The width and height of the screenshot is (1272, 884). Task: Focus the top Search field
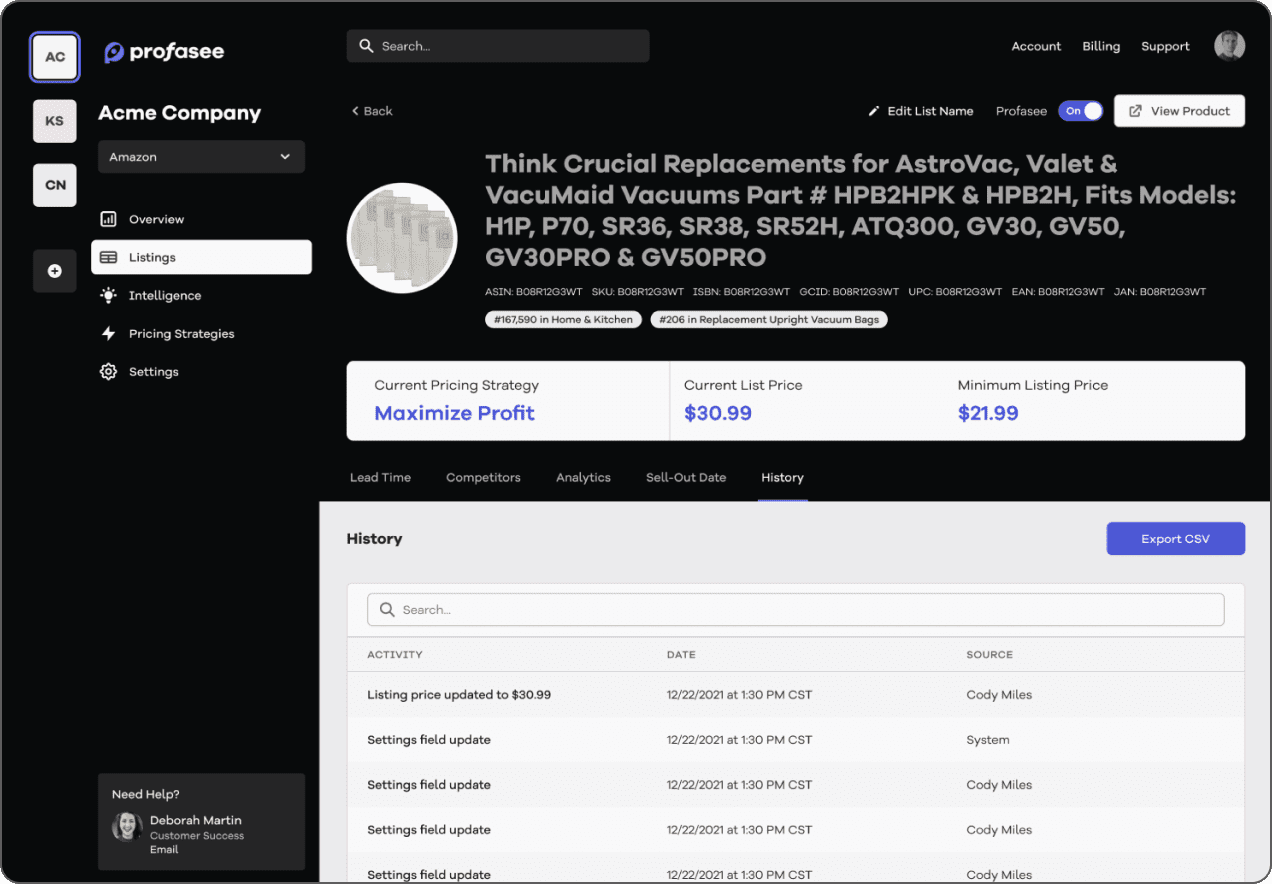click(x=498, y=46)
